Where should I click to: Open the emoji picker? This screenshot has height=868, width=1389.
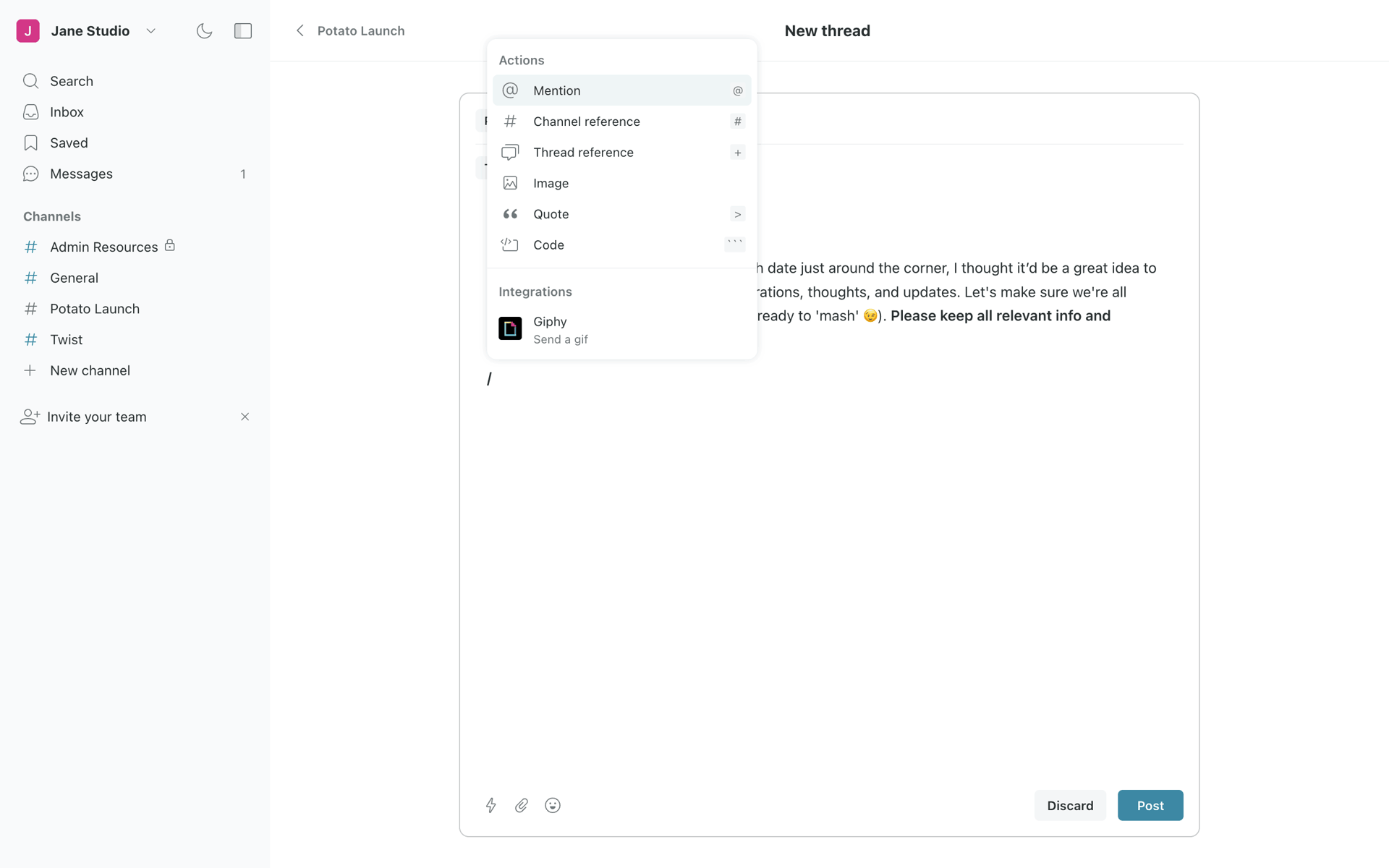tap(553, 805)
